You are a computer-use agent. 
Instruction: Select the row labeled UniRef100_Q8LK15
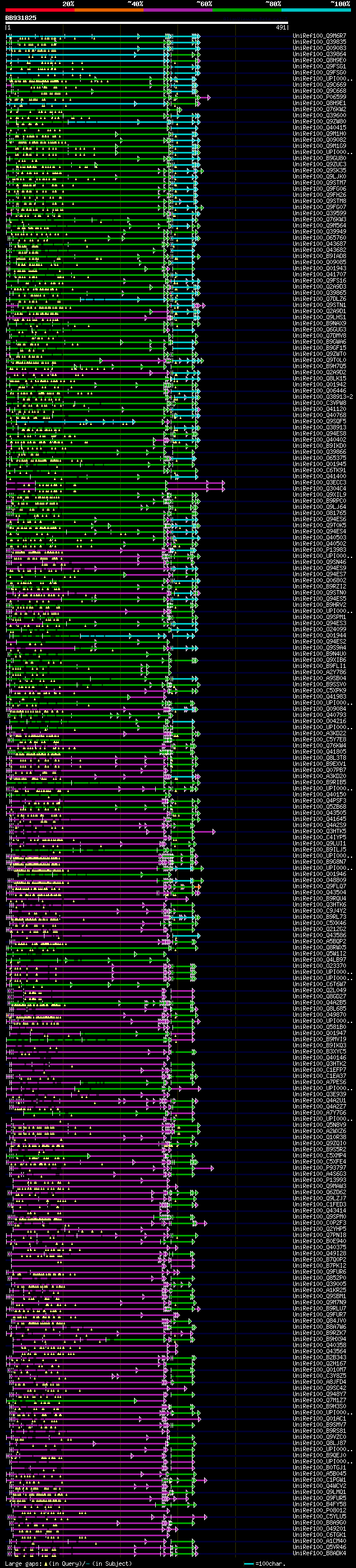(x=319, y=379)
